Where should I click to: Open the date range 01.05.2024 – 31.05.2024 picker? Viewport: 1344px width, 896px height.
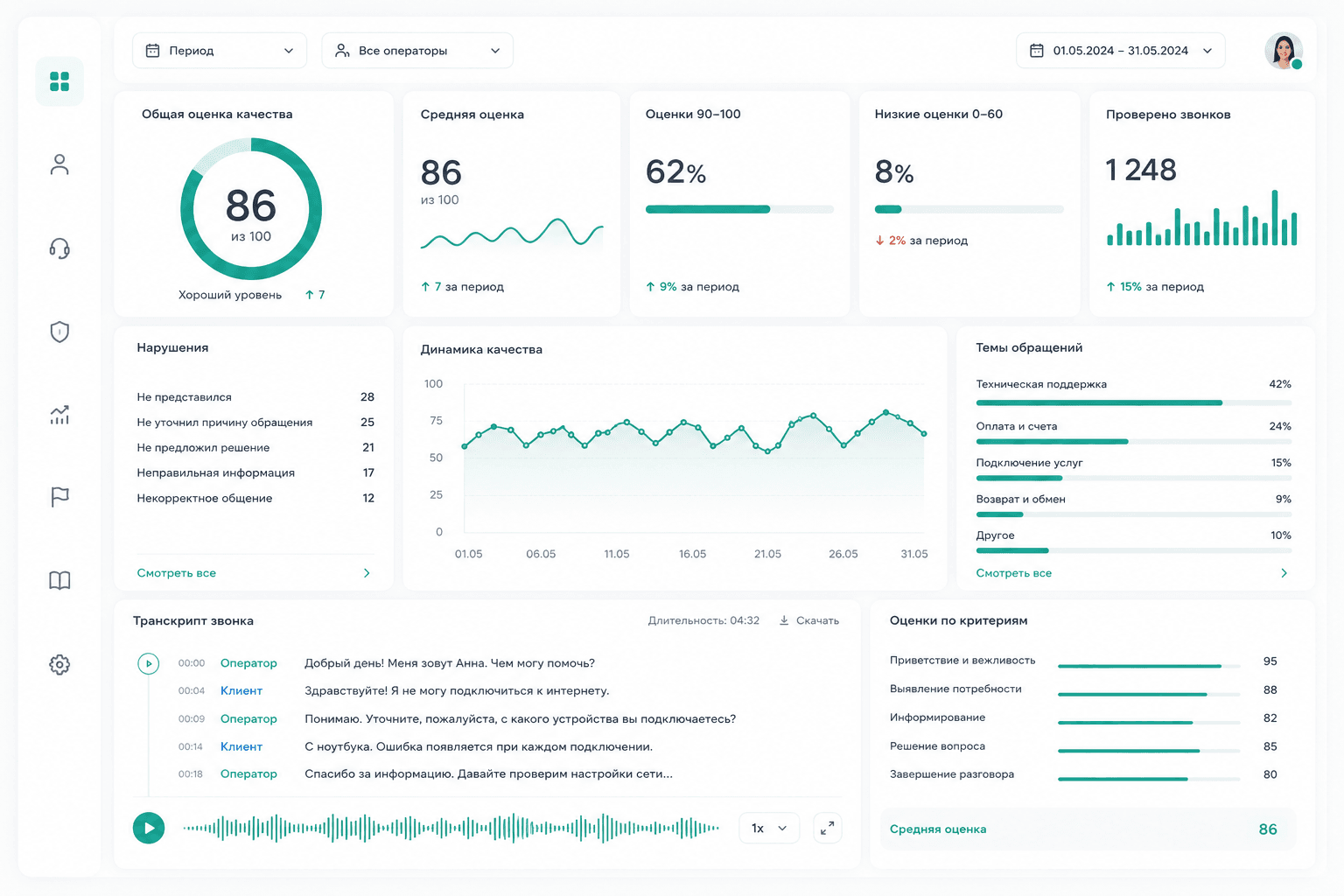point(1121,51)
